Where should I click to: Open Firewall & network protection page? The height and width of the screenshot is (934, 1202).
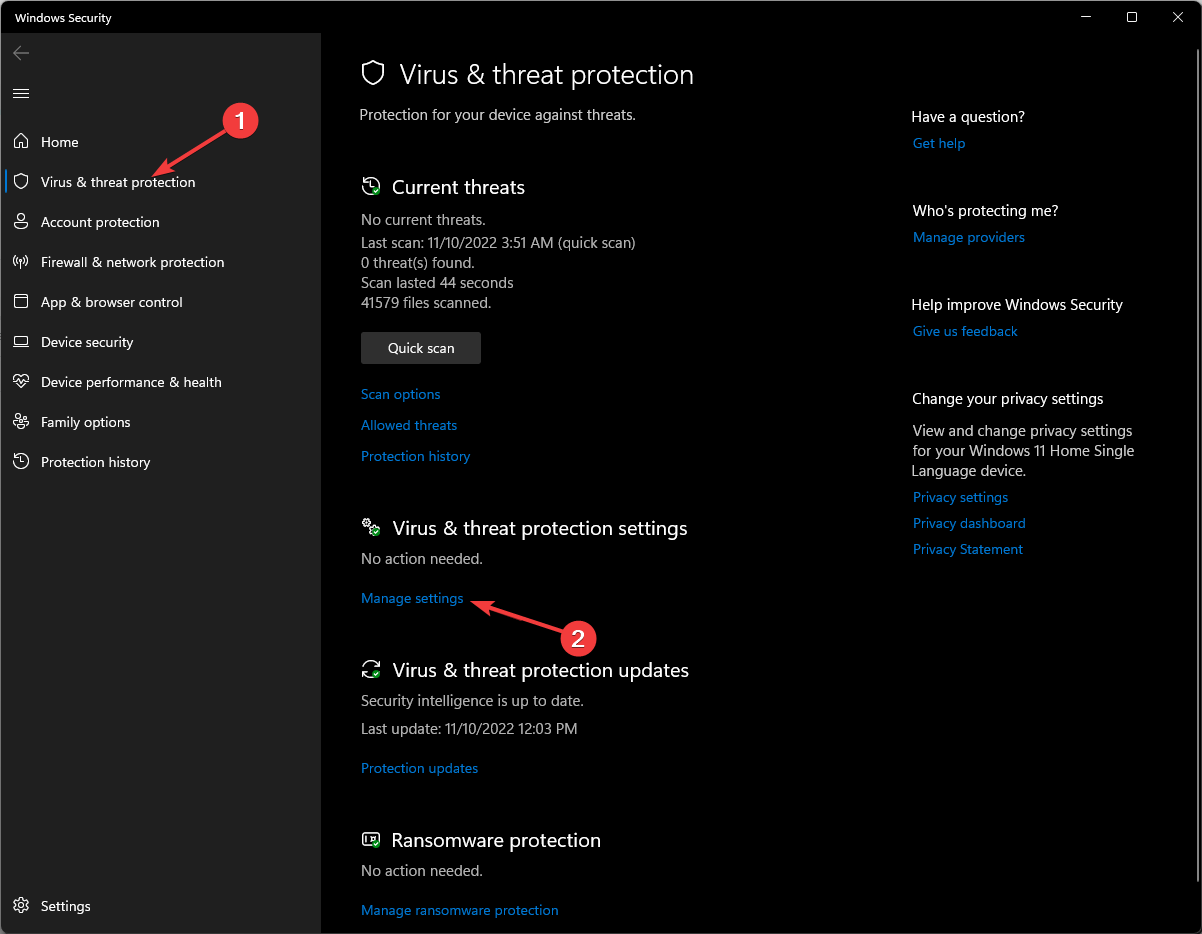pyautogui.click(x=132, y=262)
